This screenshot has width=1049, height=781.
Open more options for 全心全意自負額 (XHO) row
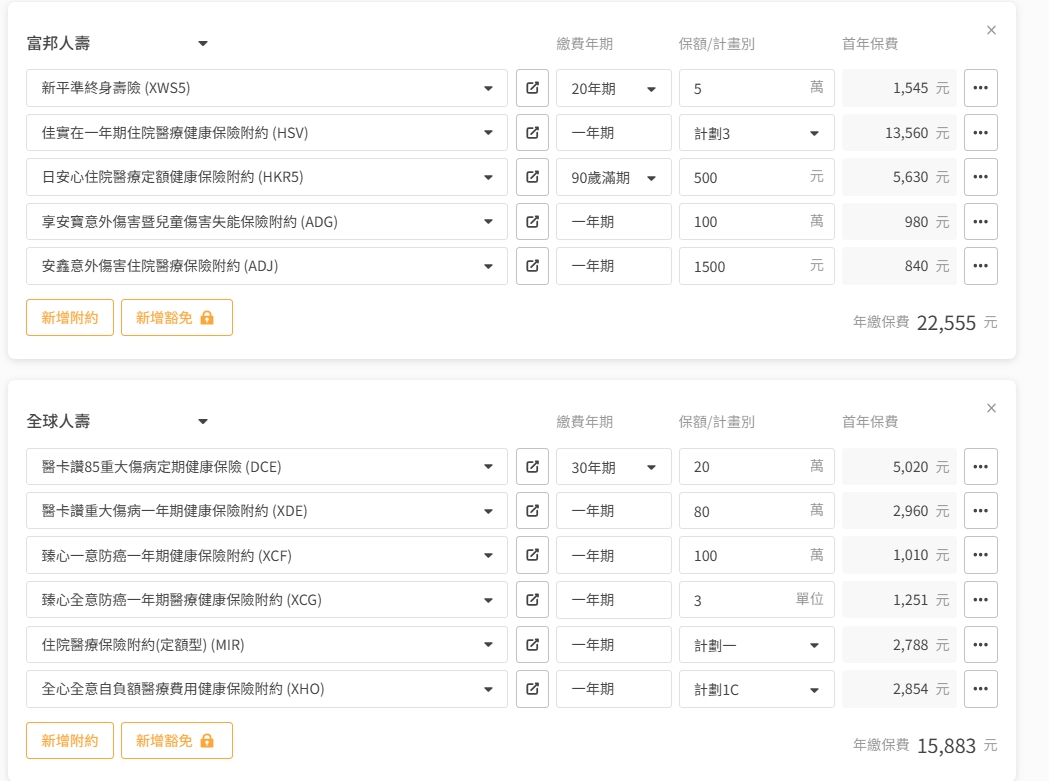(x=980, y=689)
